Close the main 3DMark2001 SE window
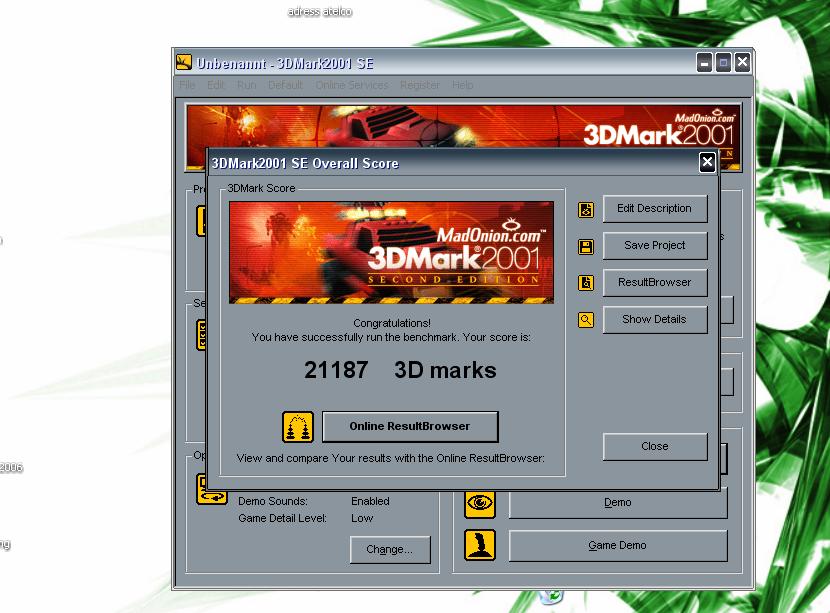Image resolution: width=830 pixels, height=613 pixels. pos(743,63)
